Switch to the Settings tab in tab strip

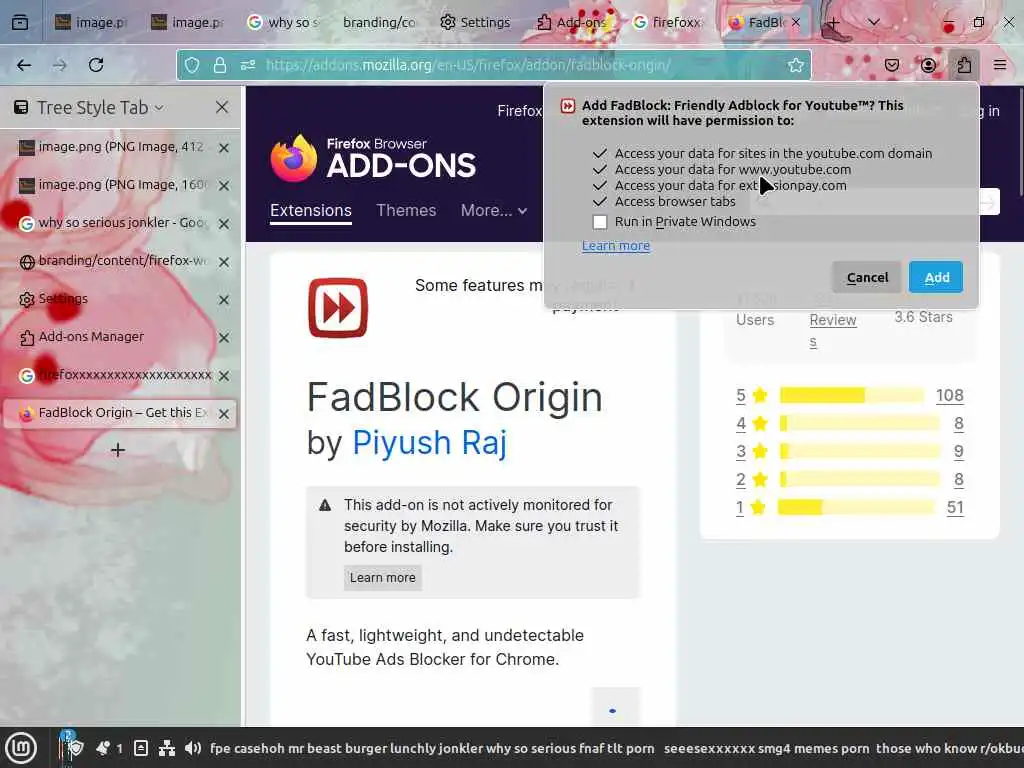pos(475,23)
